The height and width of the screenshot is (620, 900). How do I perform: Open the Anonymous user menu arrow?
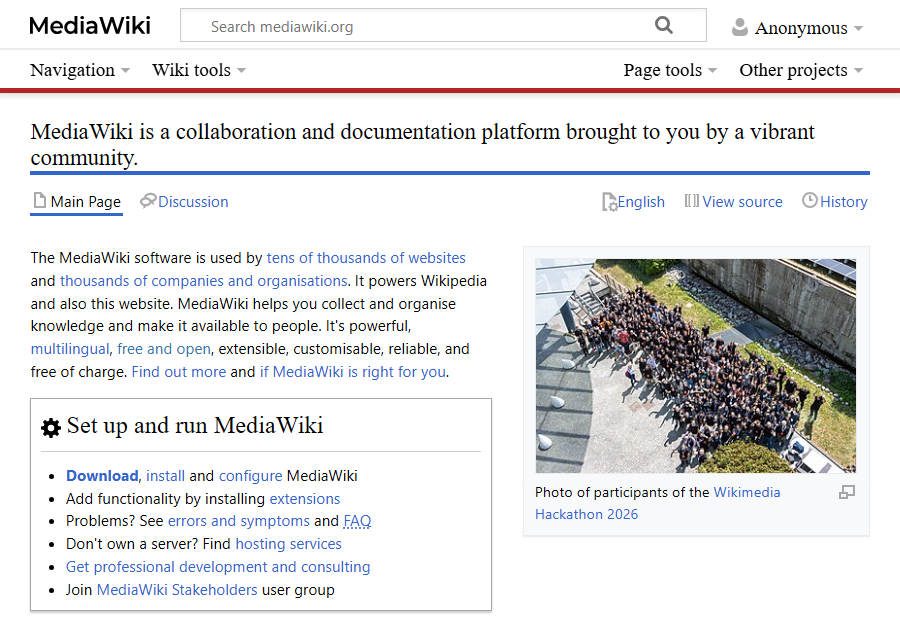point(858,28)
